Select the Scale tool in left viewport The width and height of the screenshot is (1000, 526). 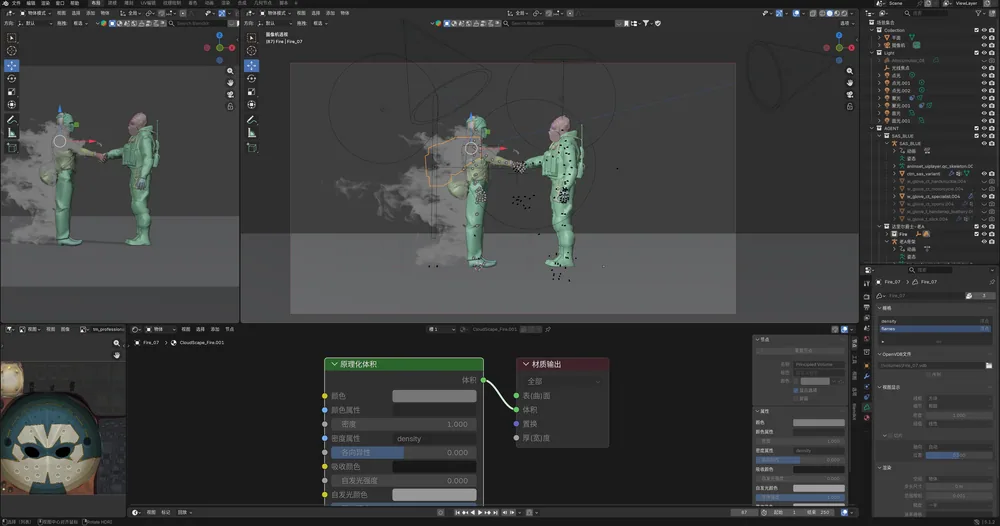point(11,92)
